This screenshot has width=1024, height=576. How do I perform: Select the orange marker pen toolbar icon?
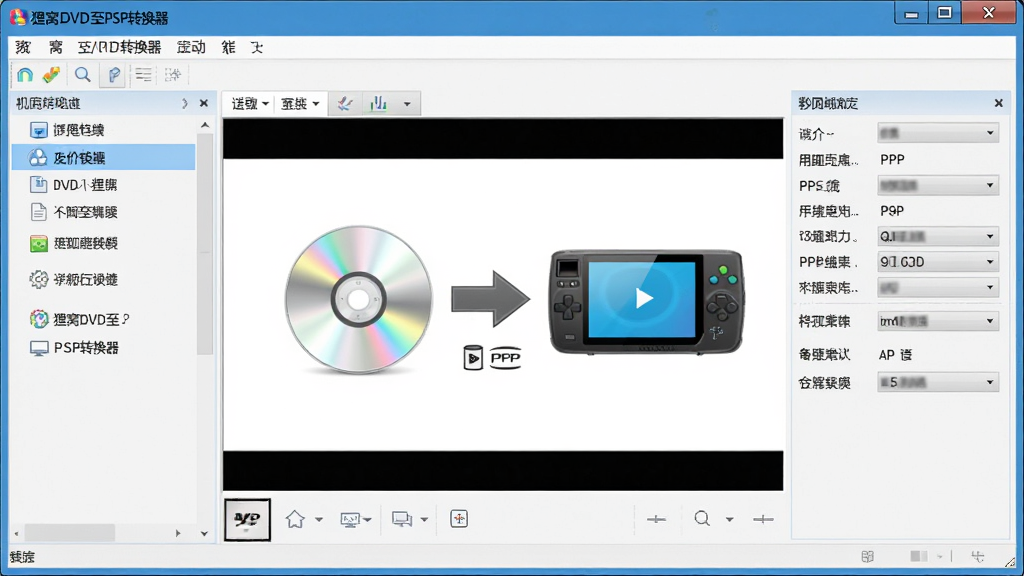51,75
